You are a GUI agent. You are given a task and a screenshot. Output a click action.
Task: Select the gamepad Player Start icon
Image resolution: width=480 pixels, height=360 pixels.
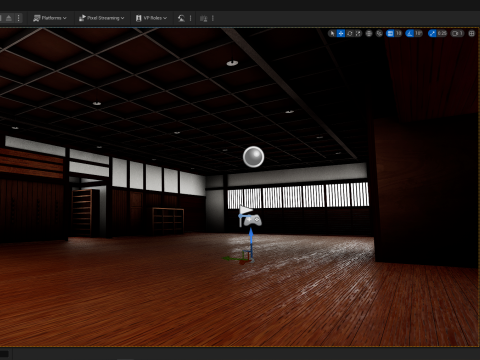click(254, 220)
